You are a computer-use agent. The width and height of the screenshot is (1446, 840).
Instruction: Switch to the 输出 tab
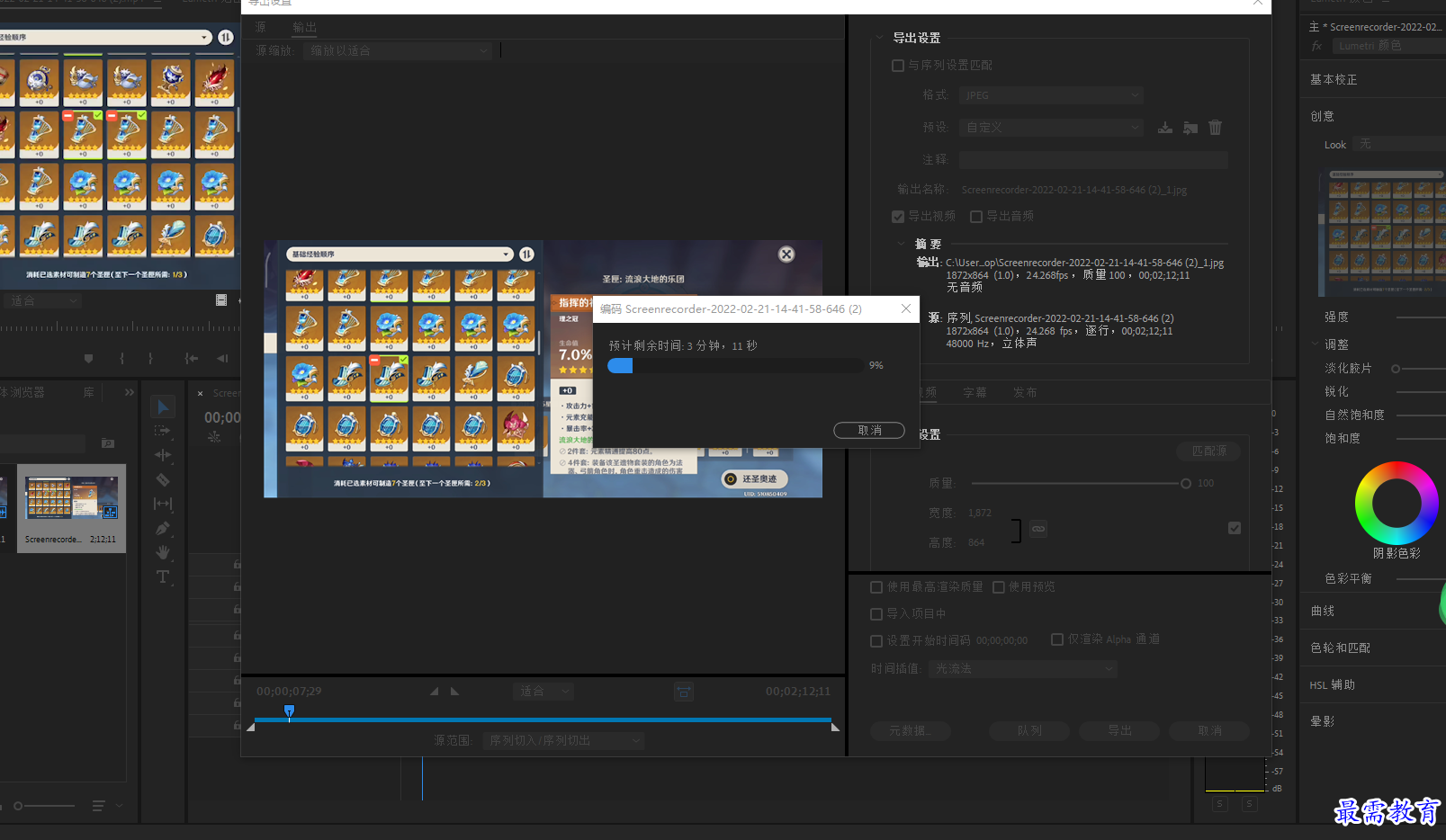coord(305,28)
